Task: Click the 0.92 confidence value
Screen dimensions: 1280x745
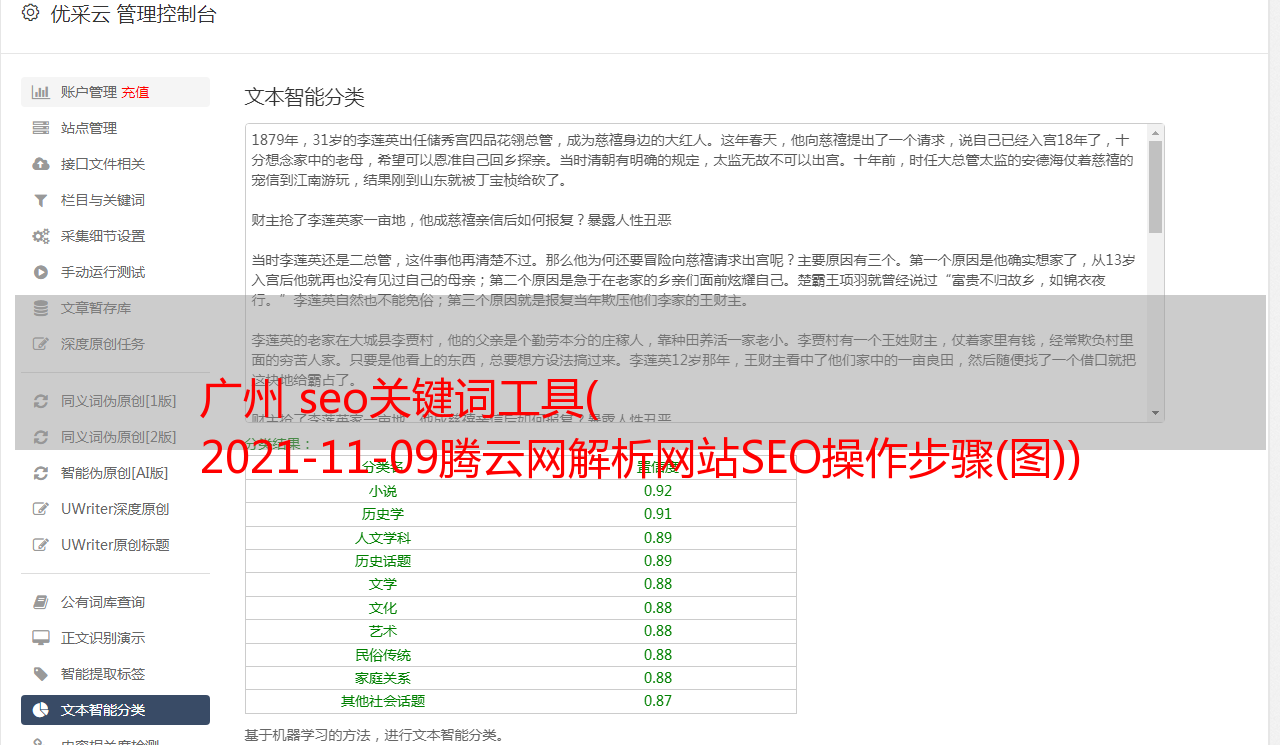Action: click(658, 491)
